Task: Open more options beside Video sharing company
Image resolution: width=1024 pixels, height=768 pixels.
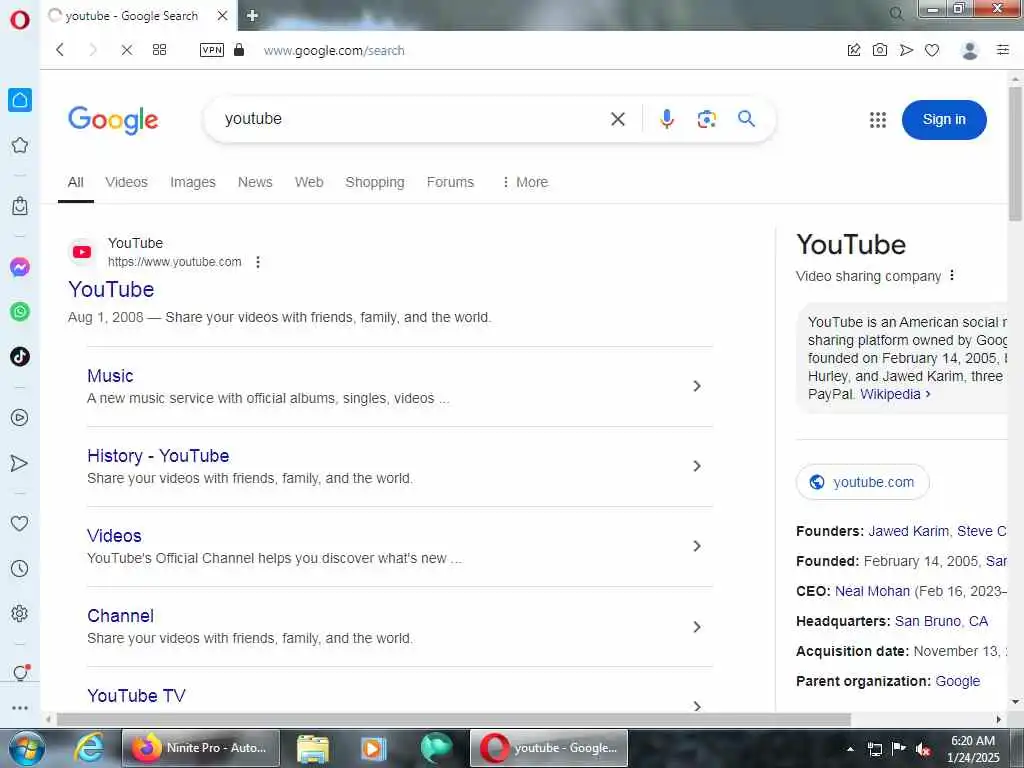Action: point(952,276)
